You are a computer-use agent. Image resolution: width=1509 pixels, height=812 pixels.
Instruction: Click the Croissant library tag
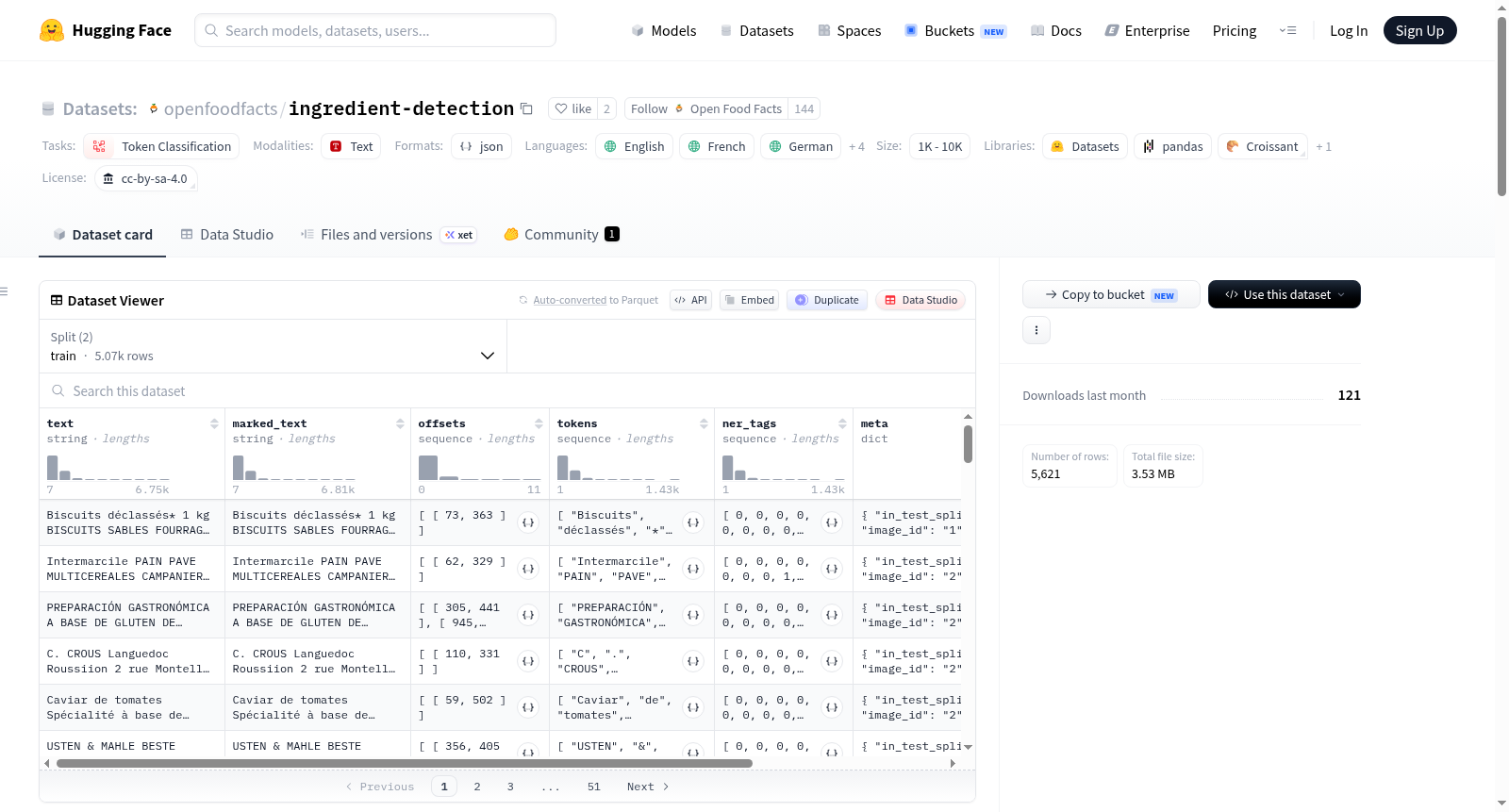point(1262,146)
